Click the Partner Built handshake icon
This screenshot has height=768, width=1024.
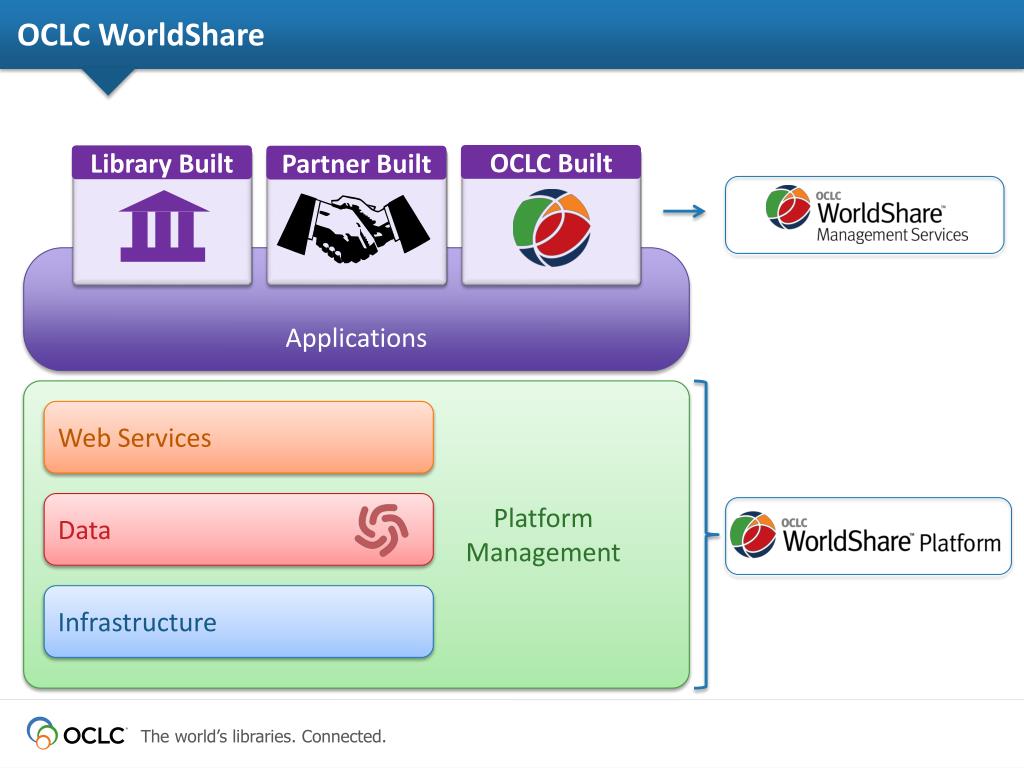(353, 228)
